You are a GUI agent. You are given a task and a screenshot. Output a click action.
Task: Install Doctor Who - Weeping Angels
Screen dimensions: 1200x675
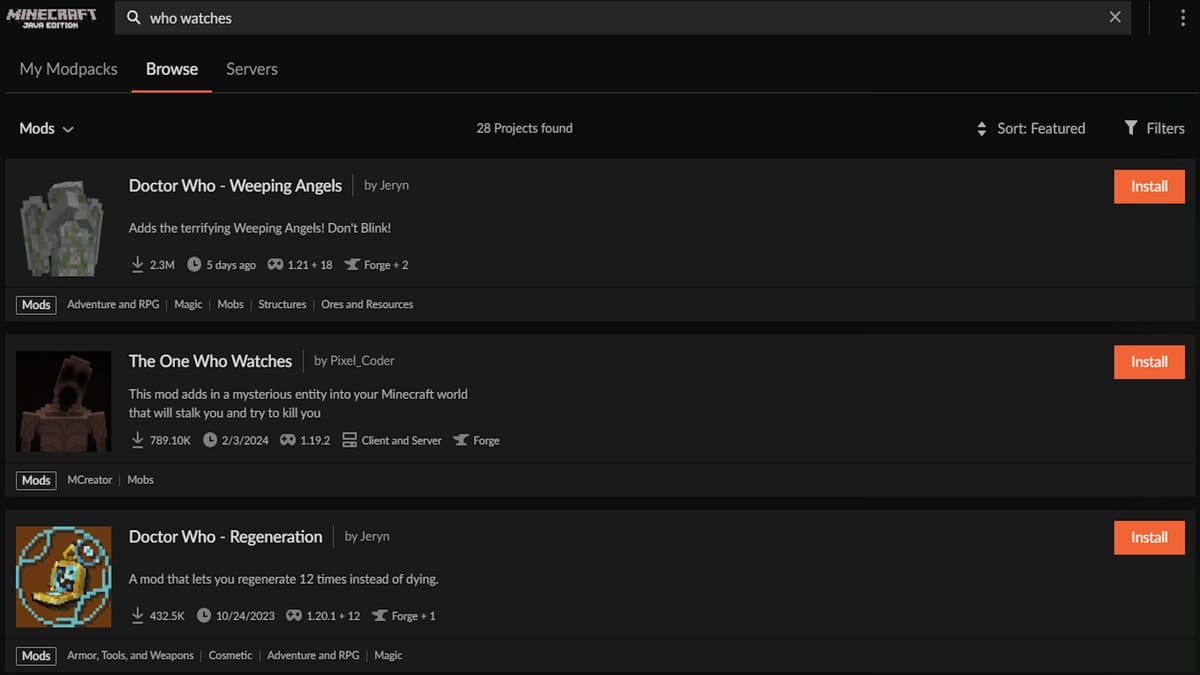(x=1148, y=186)
